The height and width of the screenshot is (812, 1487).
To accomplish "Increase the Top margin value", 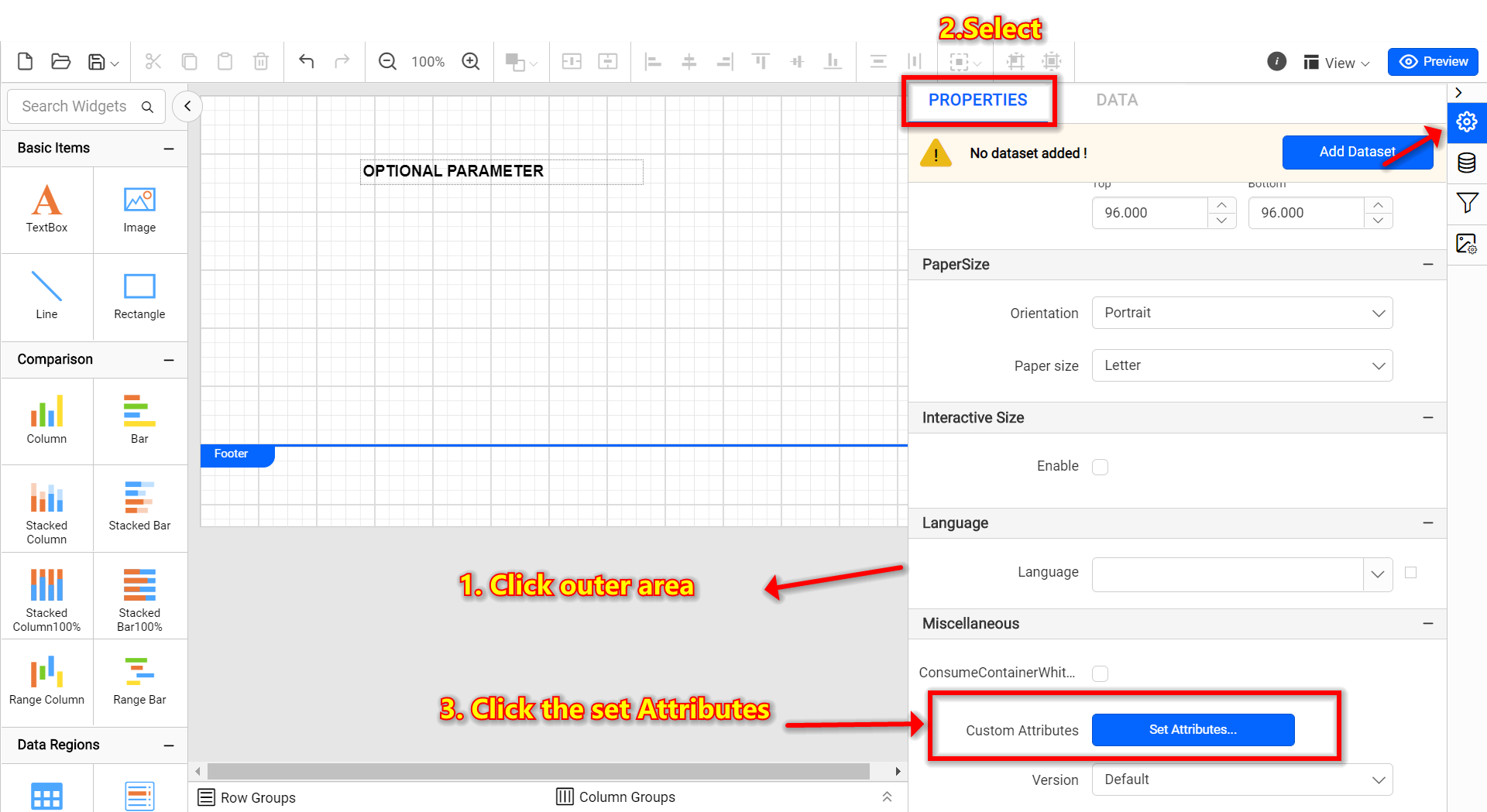I will [1221, 205].
